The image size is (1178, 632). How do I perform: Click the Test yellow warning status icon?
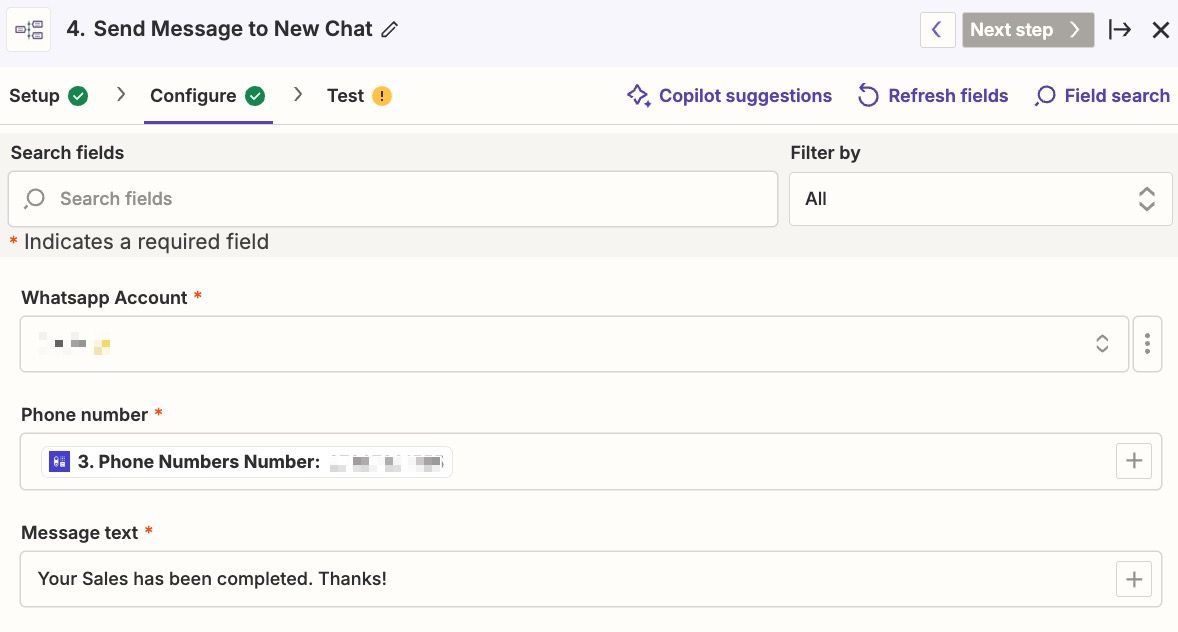[382, 95]
